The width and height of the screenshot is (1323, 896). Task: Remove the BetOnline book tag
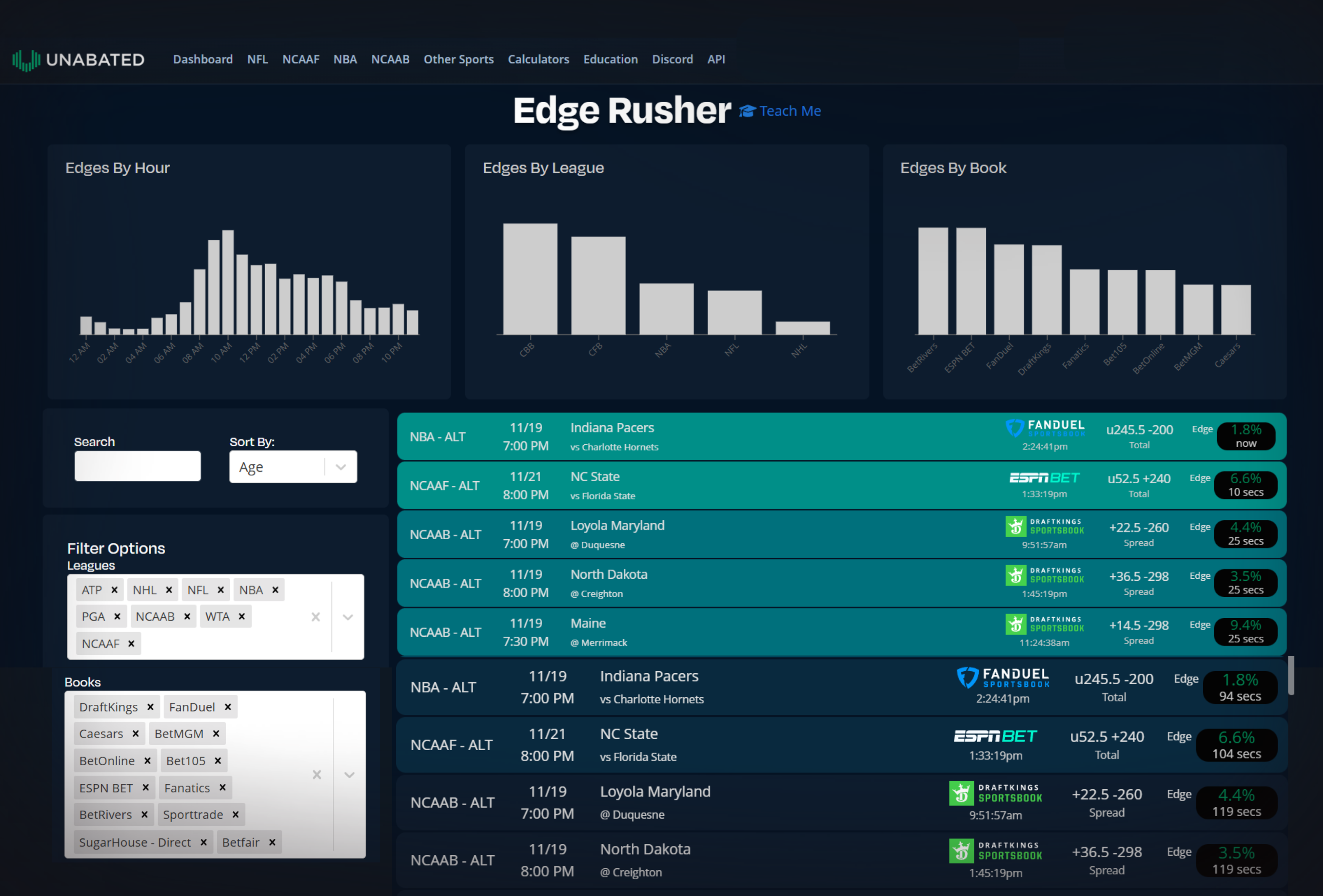tap(148, 761)
